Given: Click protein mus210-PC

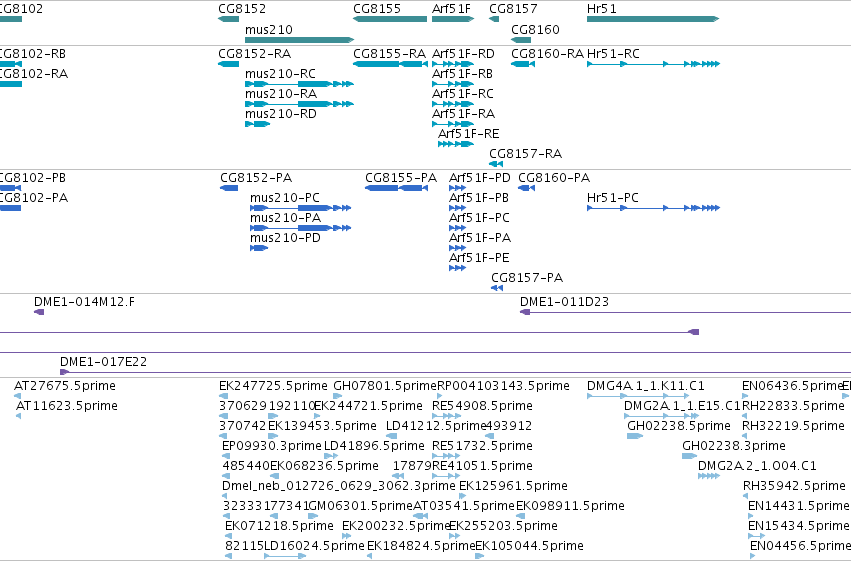Looking at the screenshot, I should click(285, 199).
